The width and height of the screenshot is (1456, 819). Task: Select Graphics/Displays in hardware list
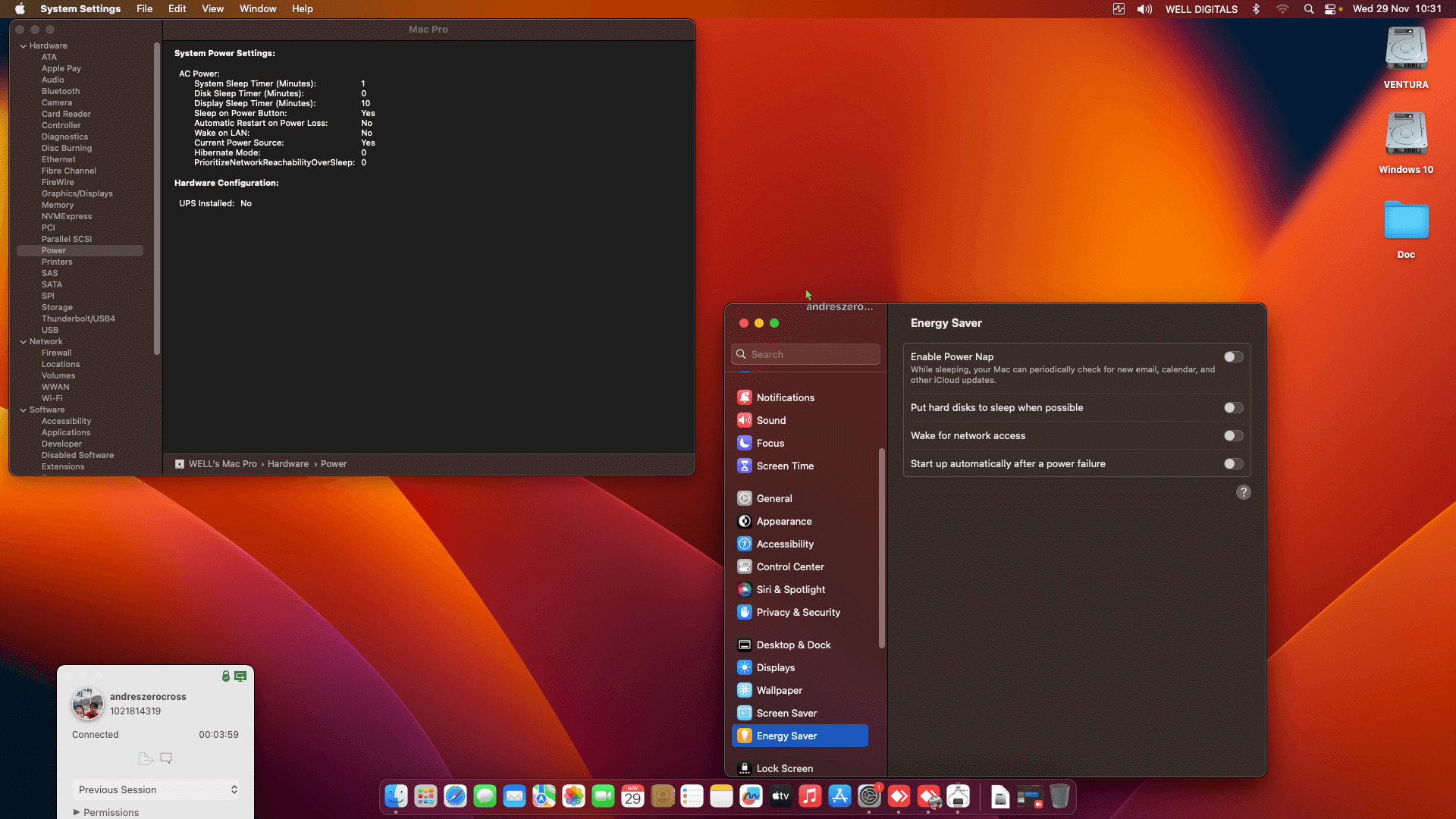tap(77, 193)
